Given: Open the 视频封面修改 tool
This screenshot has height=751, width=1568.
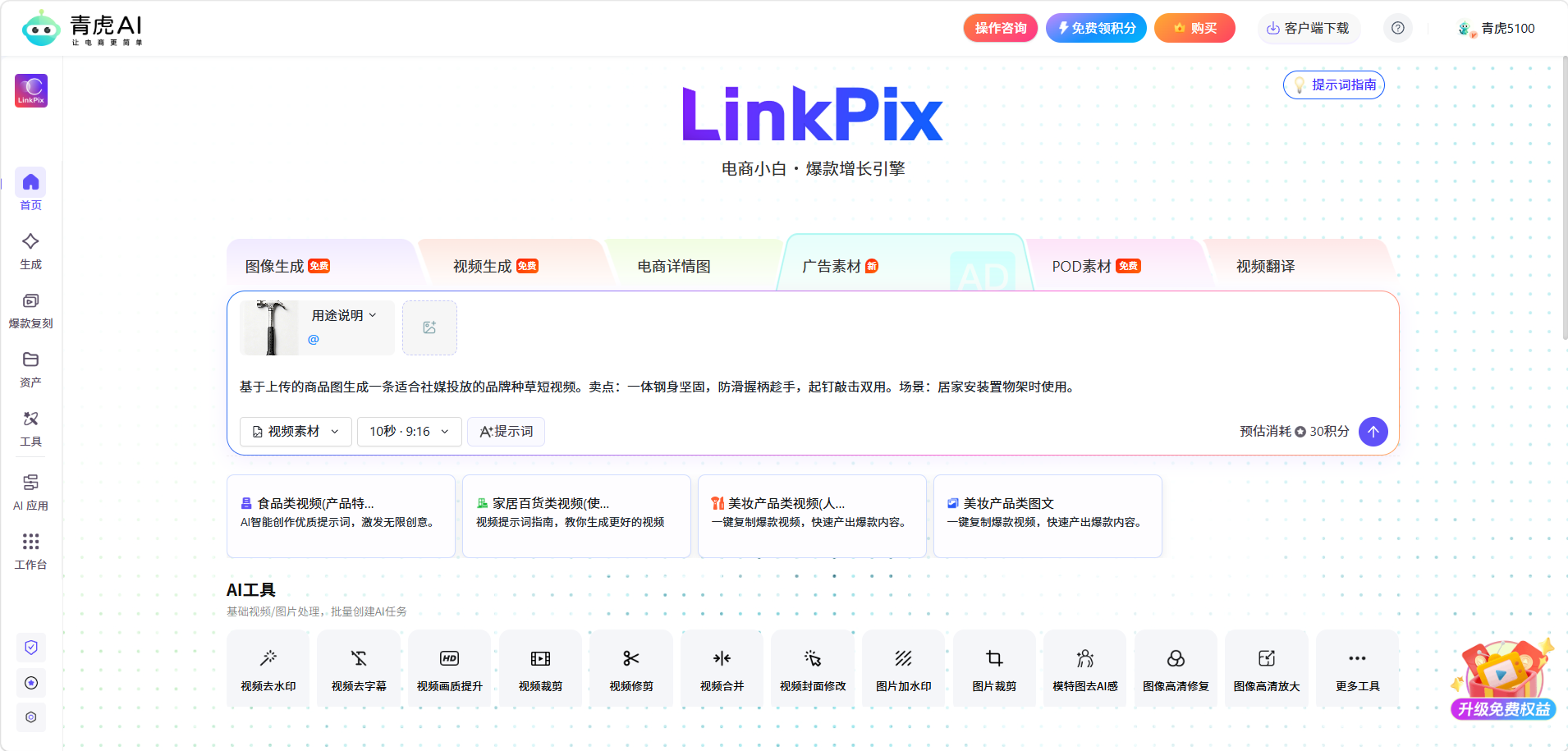Looking at the screenshot, I should pyautogui.click(x=813, y=669).
